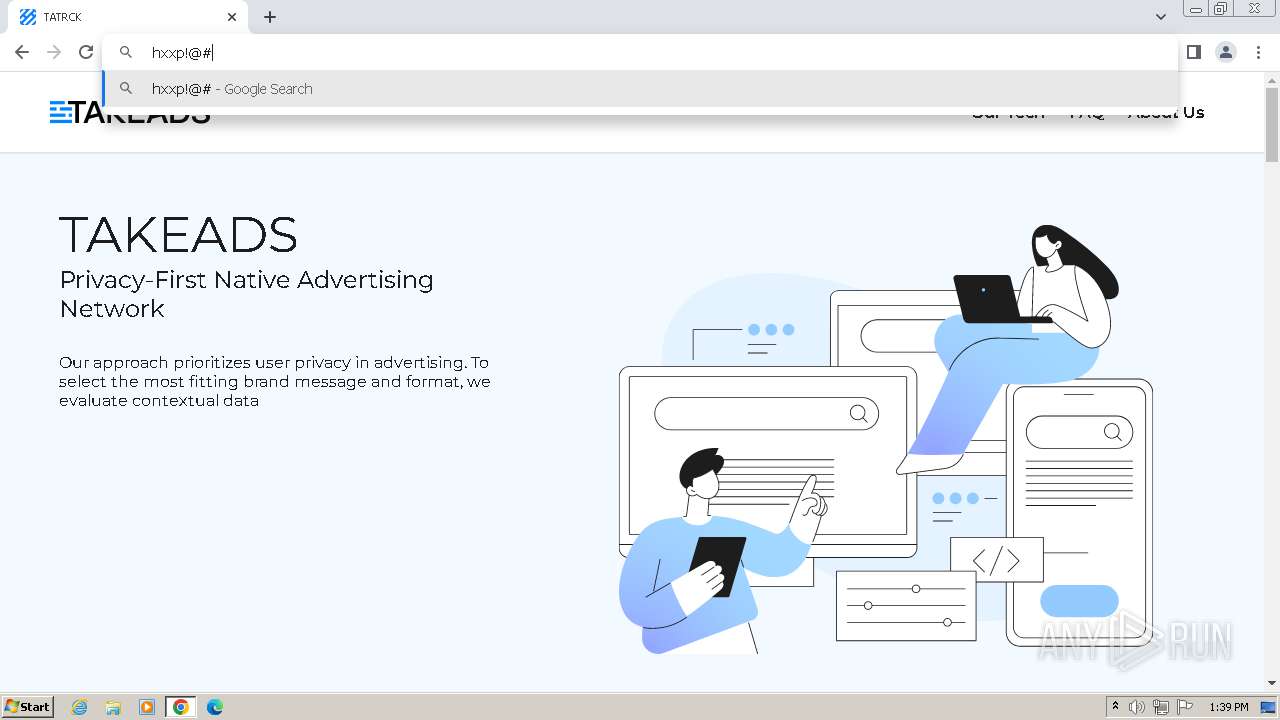The width and height of the screenshot is (1280, 720).
Task: Open the Windows Start menu
Action: 27,706
